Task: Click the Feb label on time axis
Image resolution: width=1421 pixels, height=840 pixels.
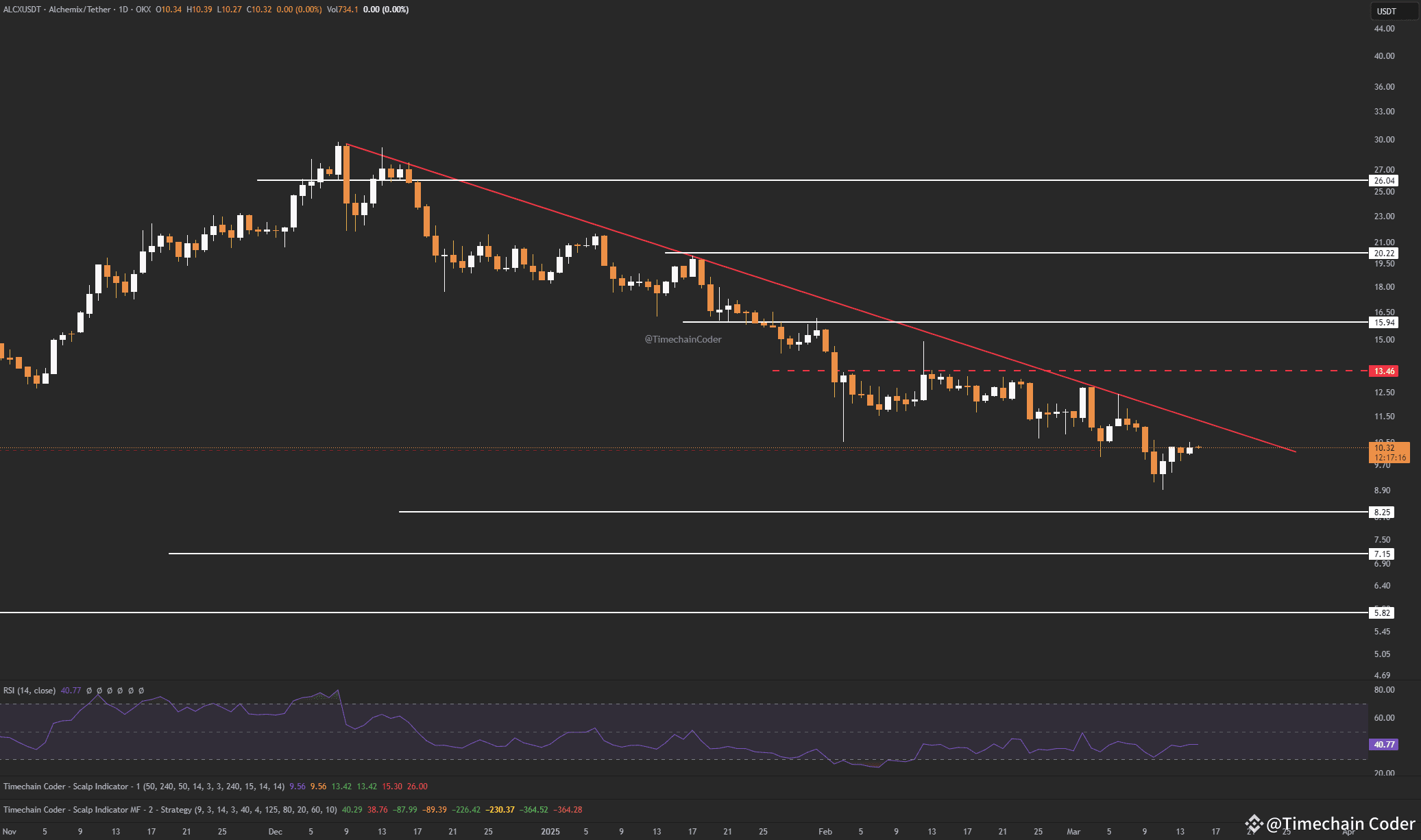Action: [x=825, y=832]
